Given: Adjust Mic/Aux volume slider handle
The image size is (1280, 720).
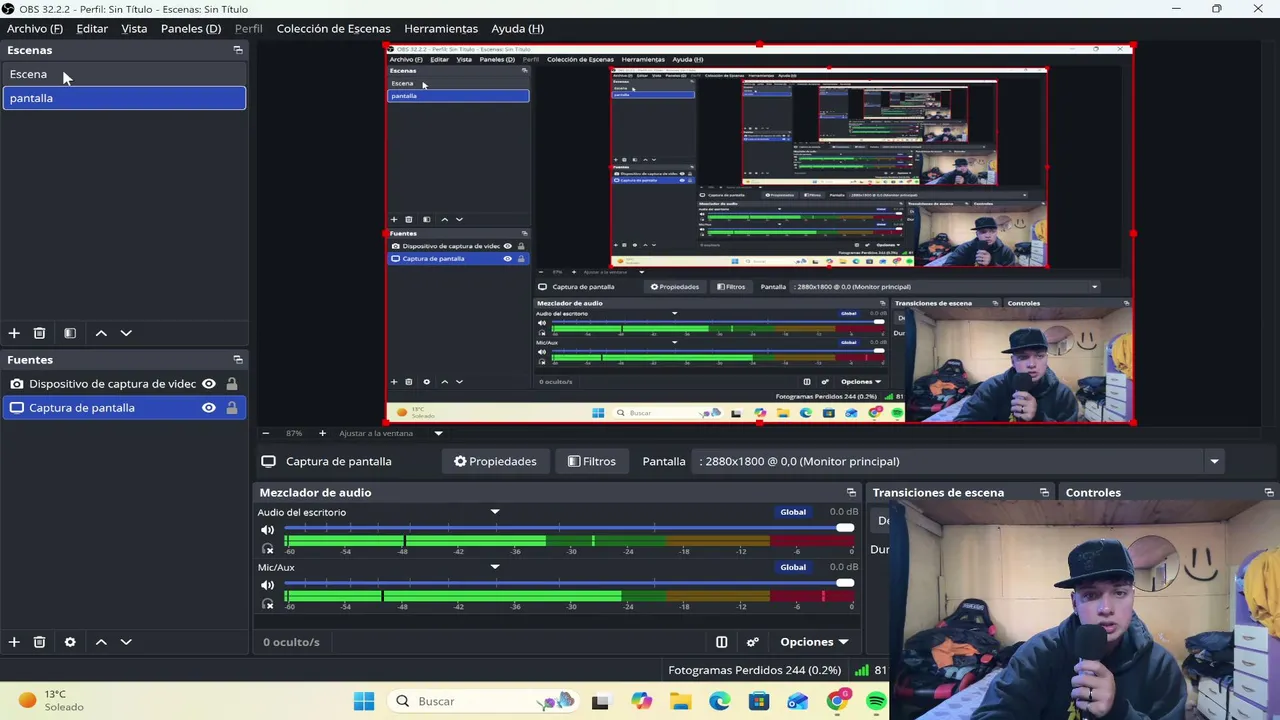Looking at the screenshot, I should tap(845, 583).
